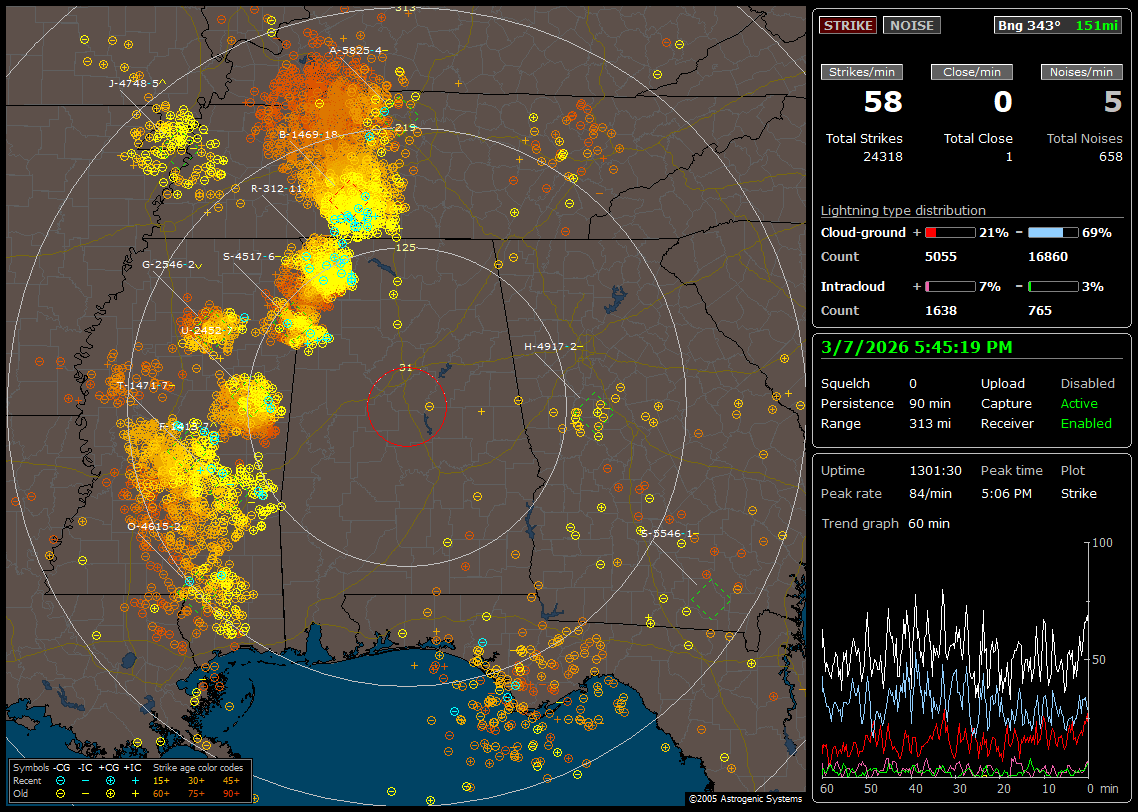The height and width of the screenshot is (812, 1138).
Task: Click the 60 min trend graph
Action: point(955,660)
